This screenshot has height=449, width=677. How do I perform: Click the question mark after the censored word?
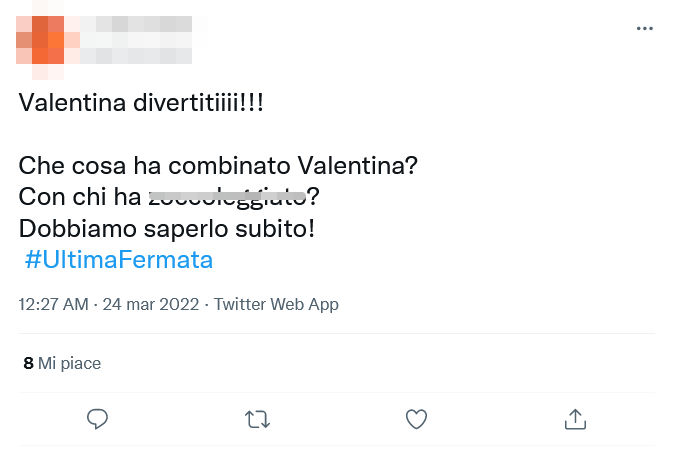coord(314,197)
